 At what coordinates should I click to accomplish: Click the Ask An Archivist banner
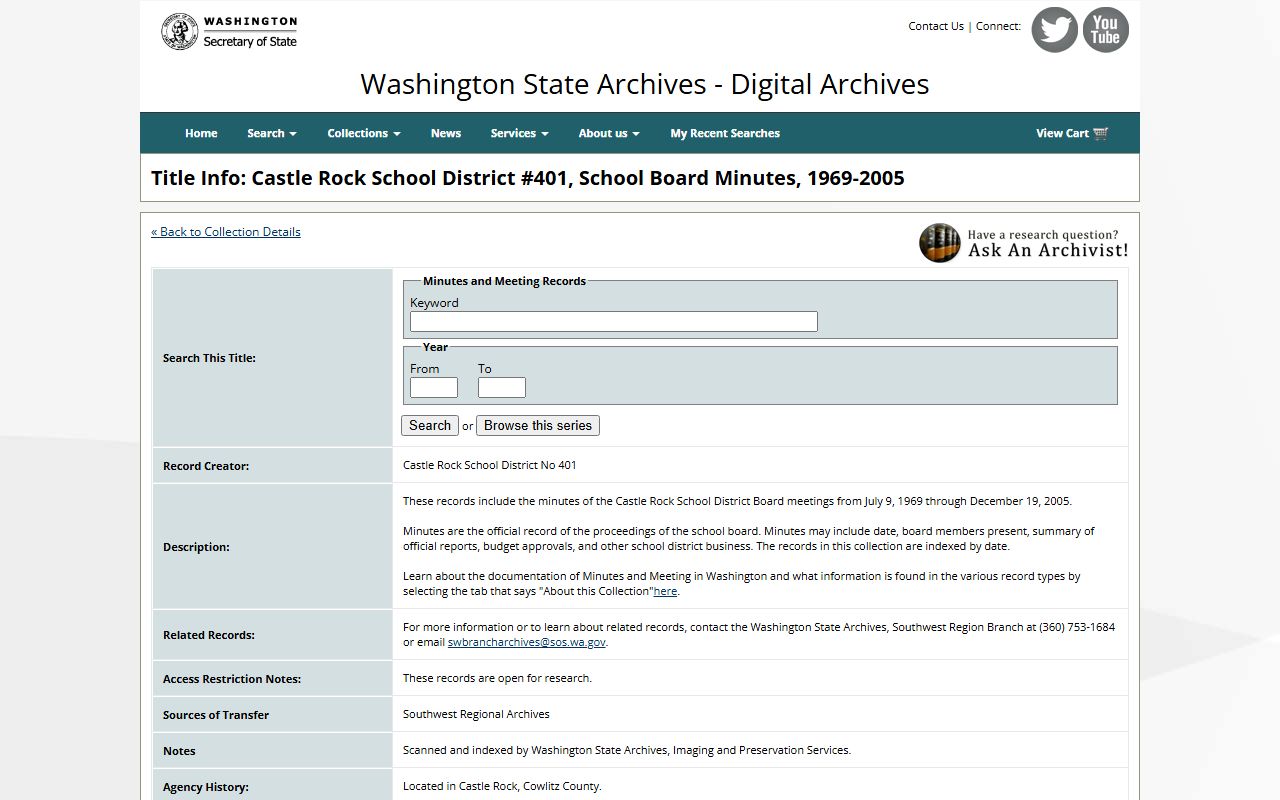pyautogui.click(x=1024, y=243)
